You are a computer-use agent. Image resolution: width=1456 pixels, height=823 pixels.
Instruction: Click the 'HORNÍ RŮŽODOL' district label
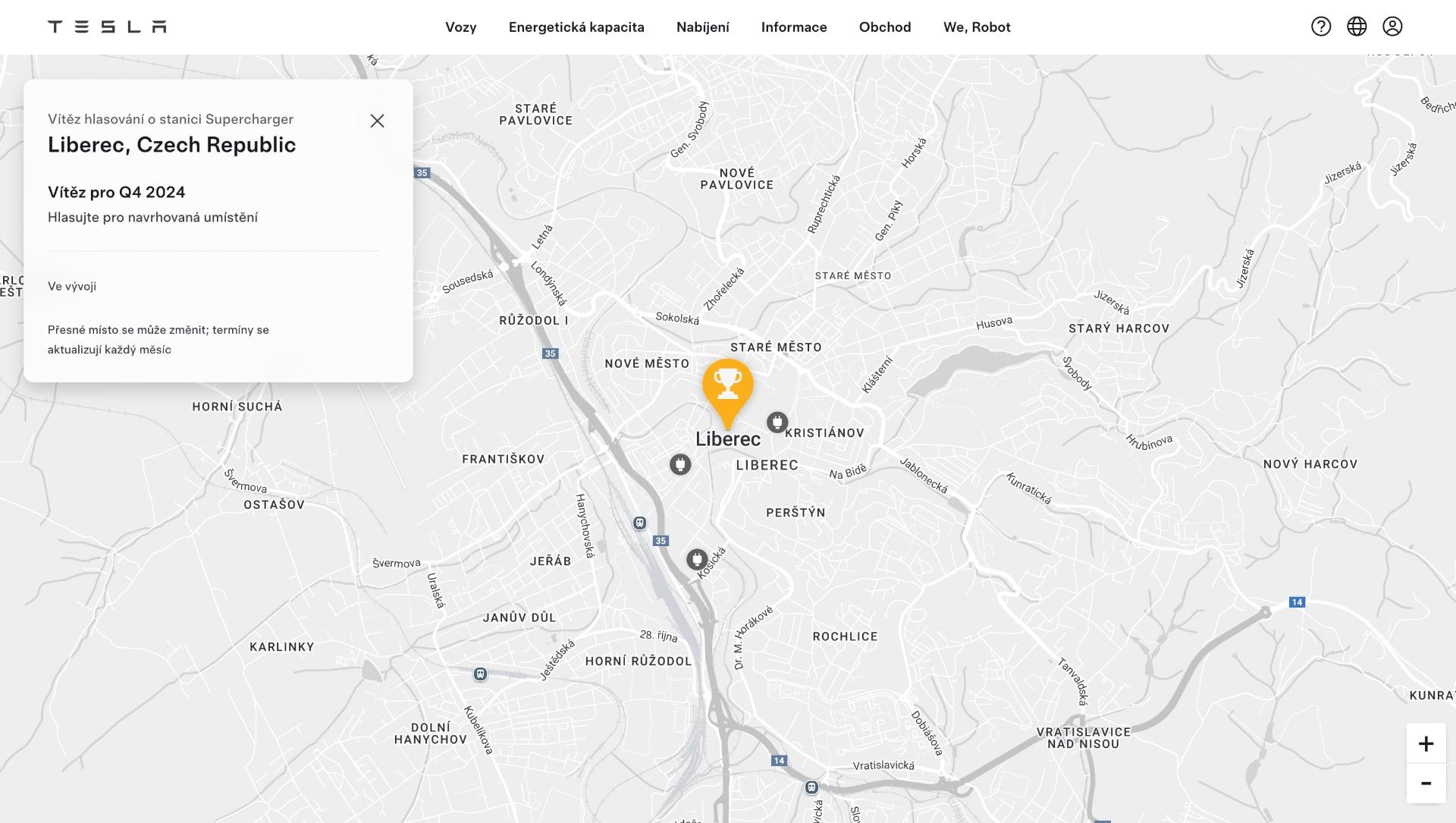coord(639,661)
